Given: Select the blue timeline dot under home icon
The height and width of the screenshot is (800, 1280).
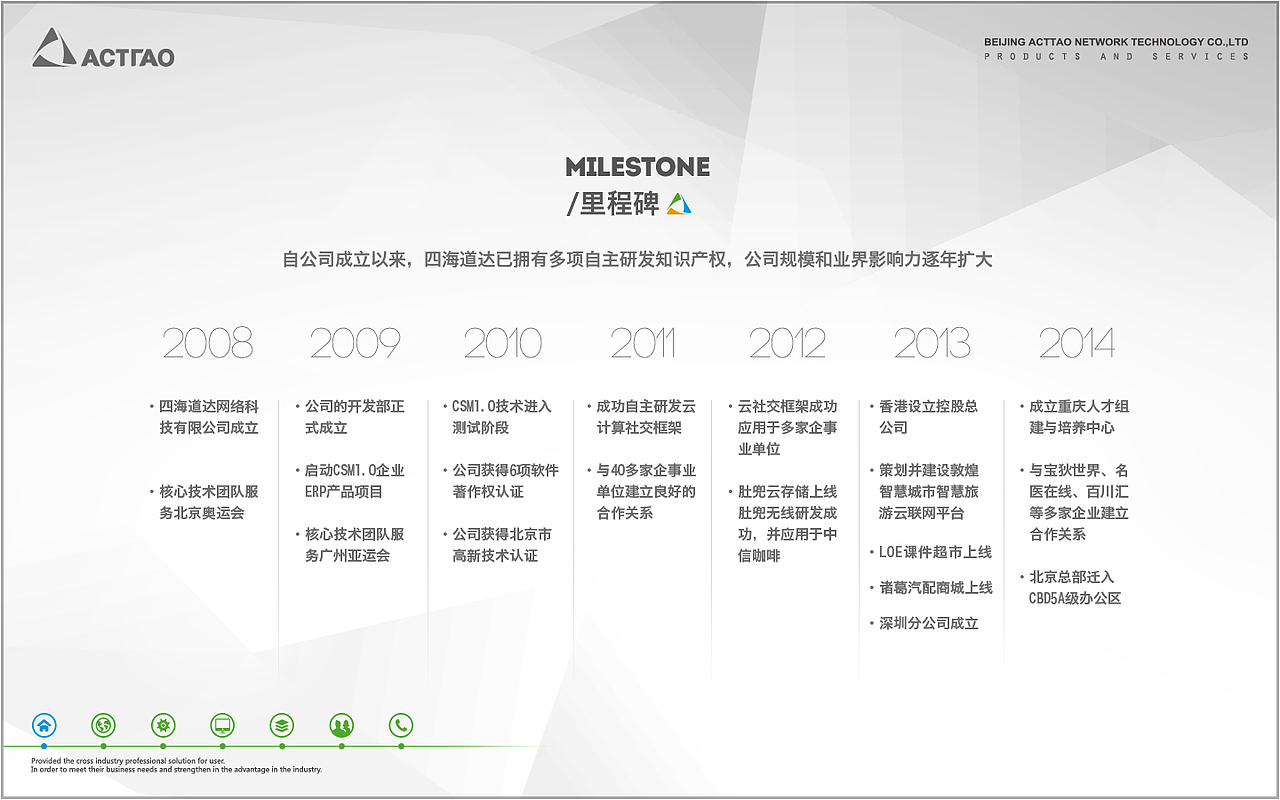Looking at the screenshot, I should [44, 746].
